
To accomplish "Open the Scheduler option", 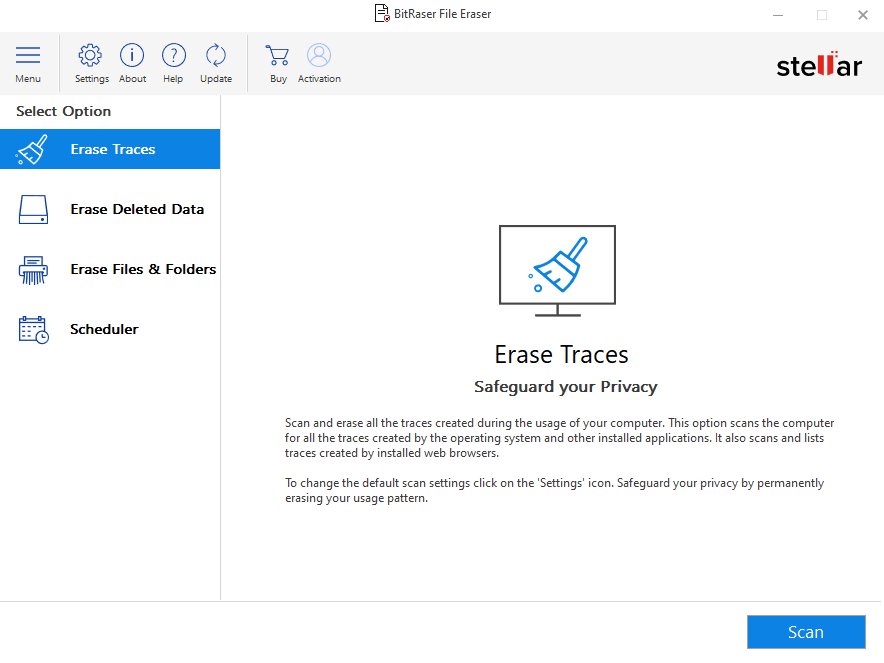I will [104, 329].
